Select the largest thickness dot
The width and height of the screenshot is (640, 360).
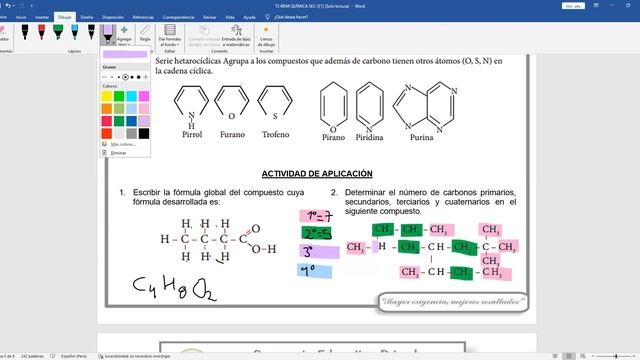(x=138, y=77)
